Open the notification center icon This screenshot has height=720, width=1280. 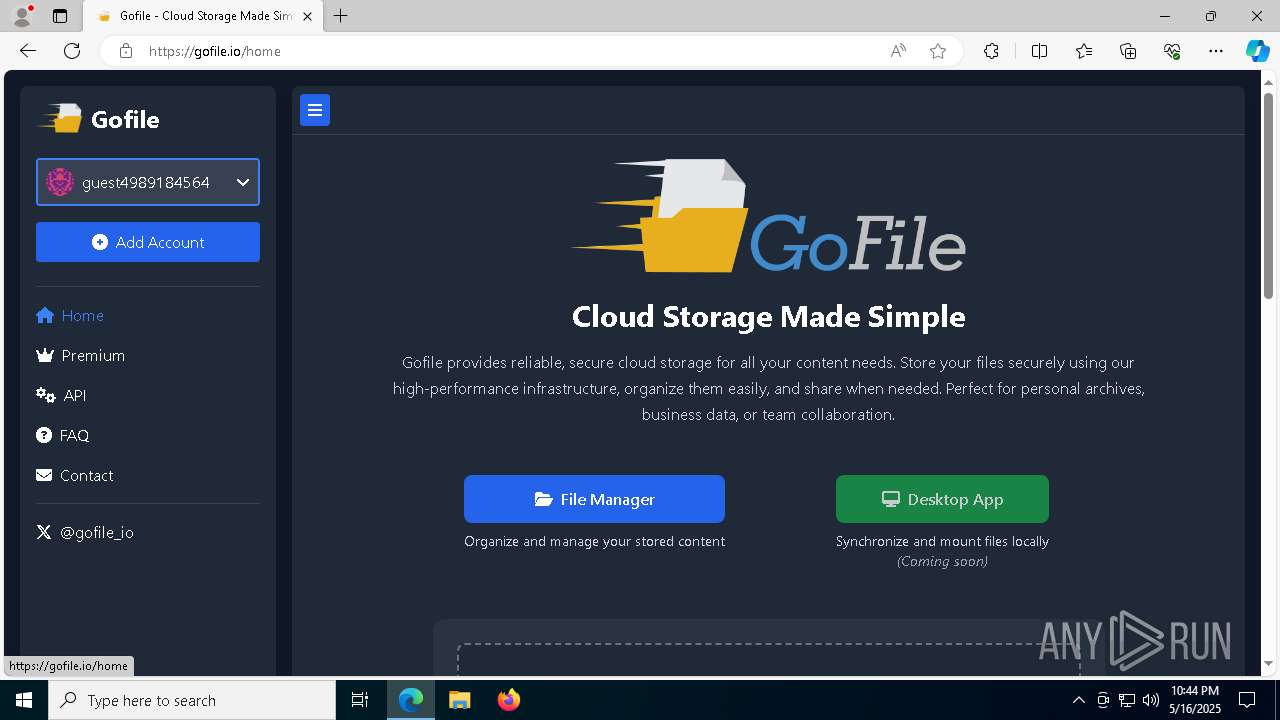1247,700
